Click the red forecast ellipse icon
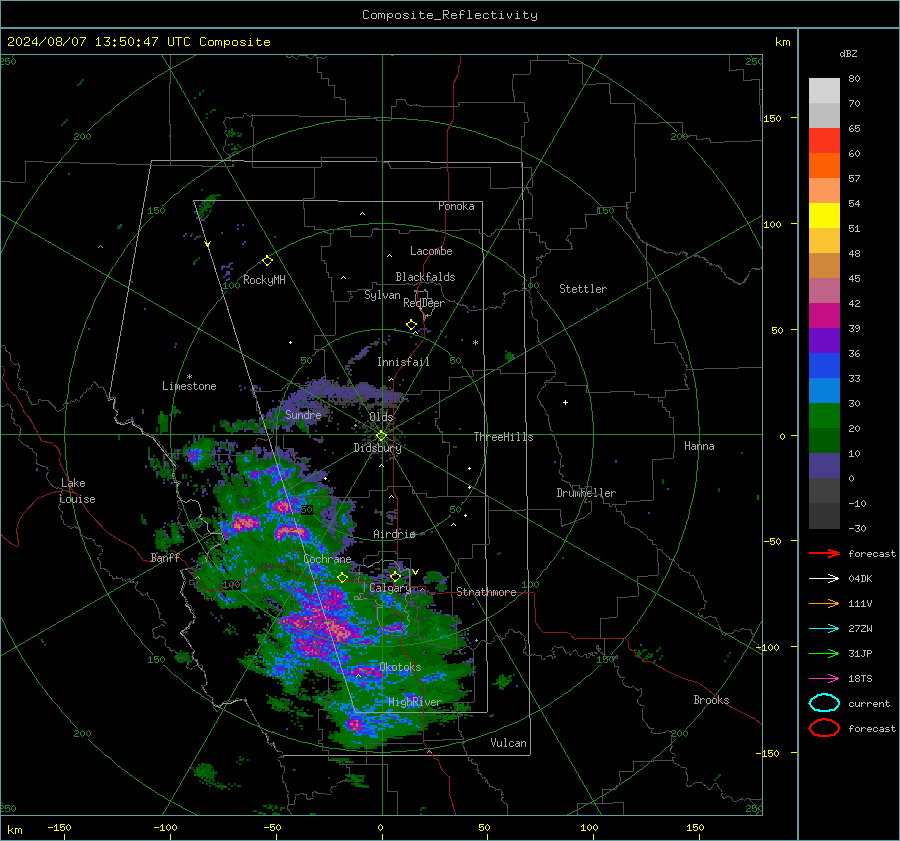Viewport: 900px width, 841px height. (824, 728)
